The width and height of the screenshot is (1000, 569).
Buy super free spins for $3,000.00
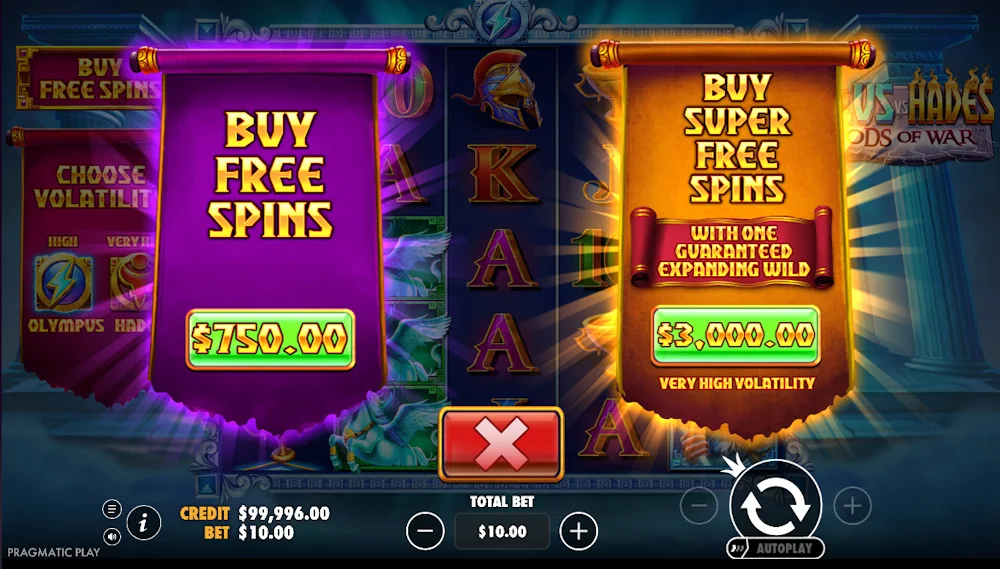point(736,336)
